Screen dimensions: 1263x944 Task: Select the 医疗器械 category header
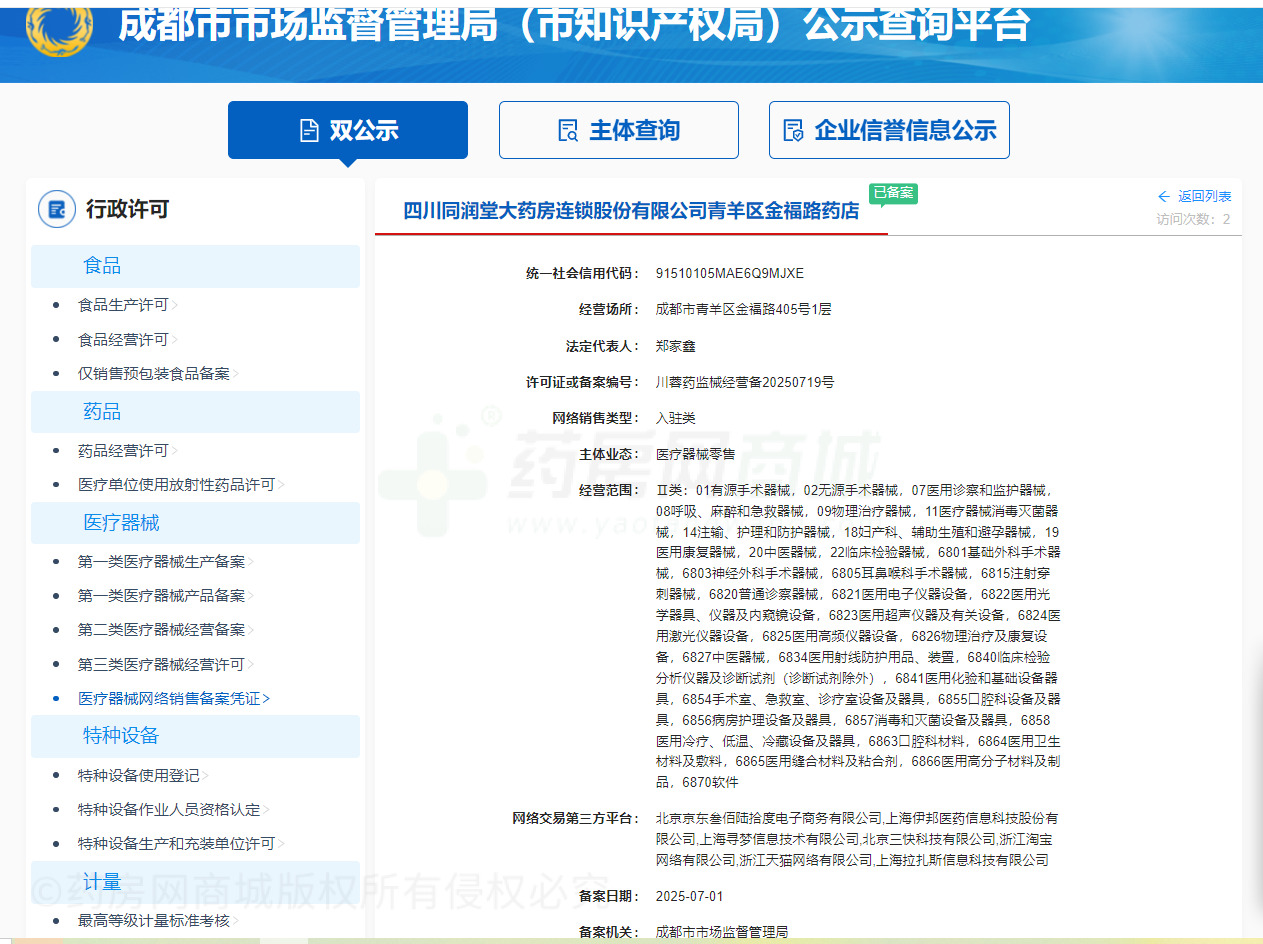click(195, 523)
